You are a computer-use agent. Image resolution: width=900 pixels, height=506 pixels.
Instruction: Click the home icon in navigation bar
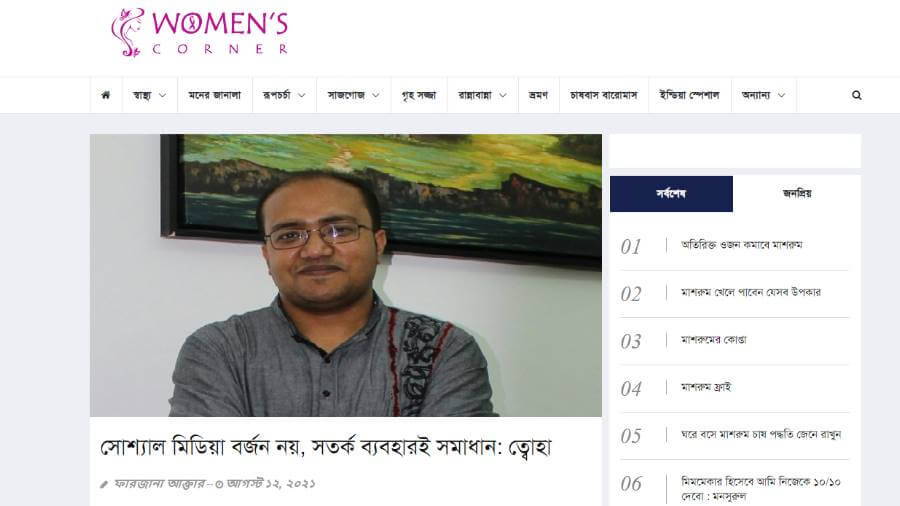pyautogui.click(x=106, y=95)
